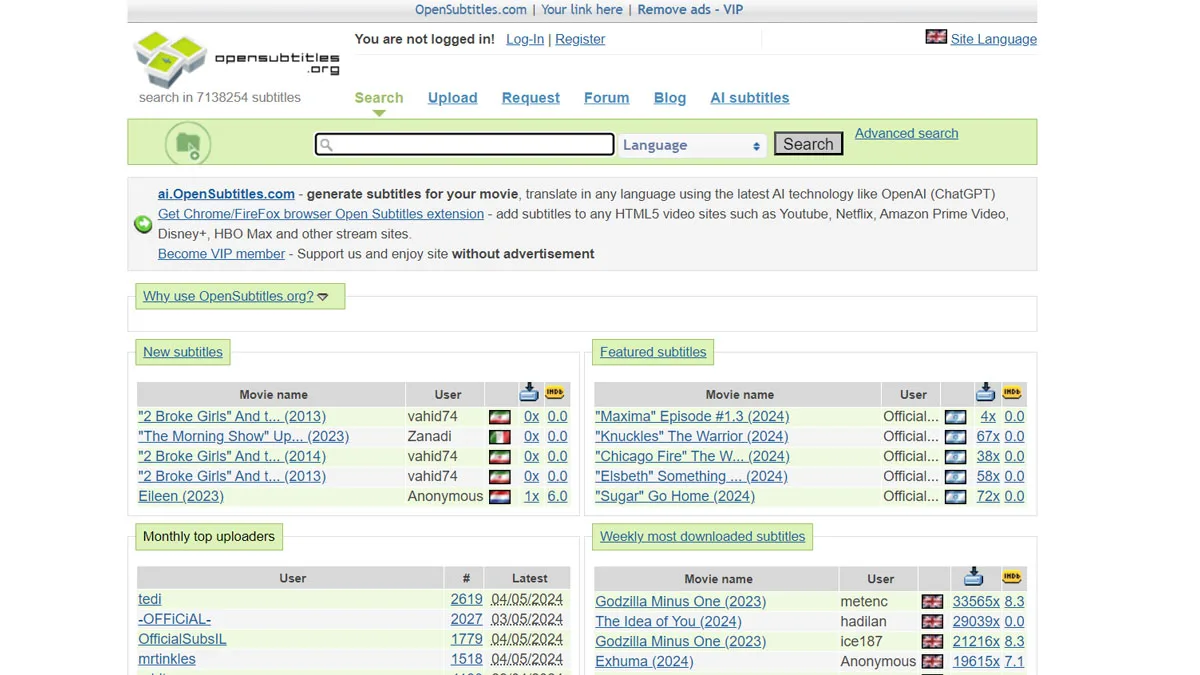
Task: Click the UK flag beside Site Language
Action: coord(936,38)
